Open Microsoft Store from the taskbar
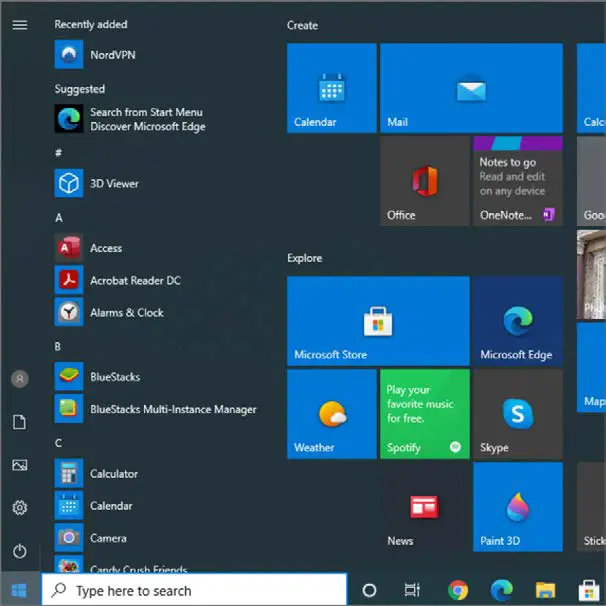 pos(589,591)
